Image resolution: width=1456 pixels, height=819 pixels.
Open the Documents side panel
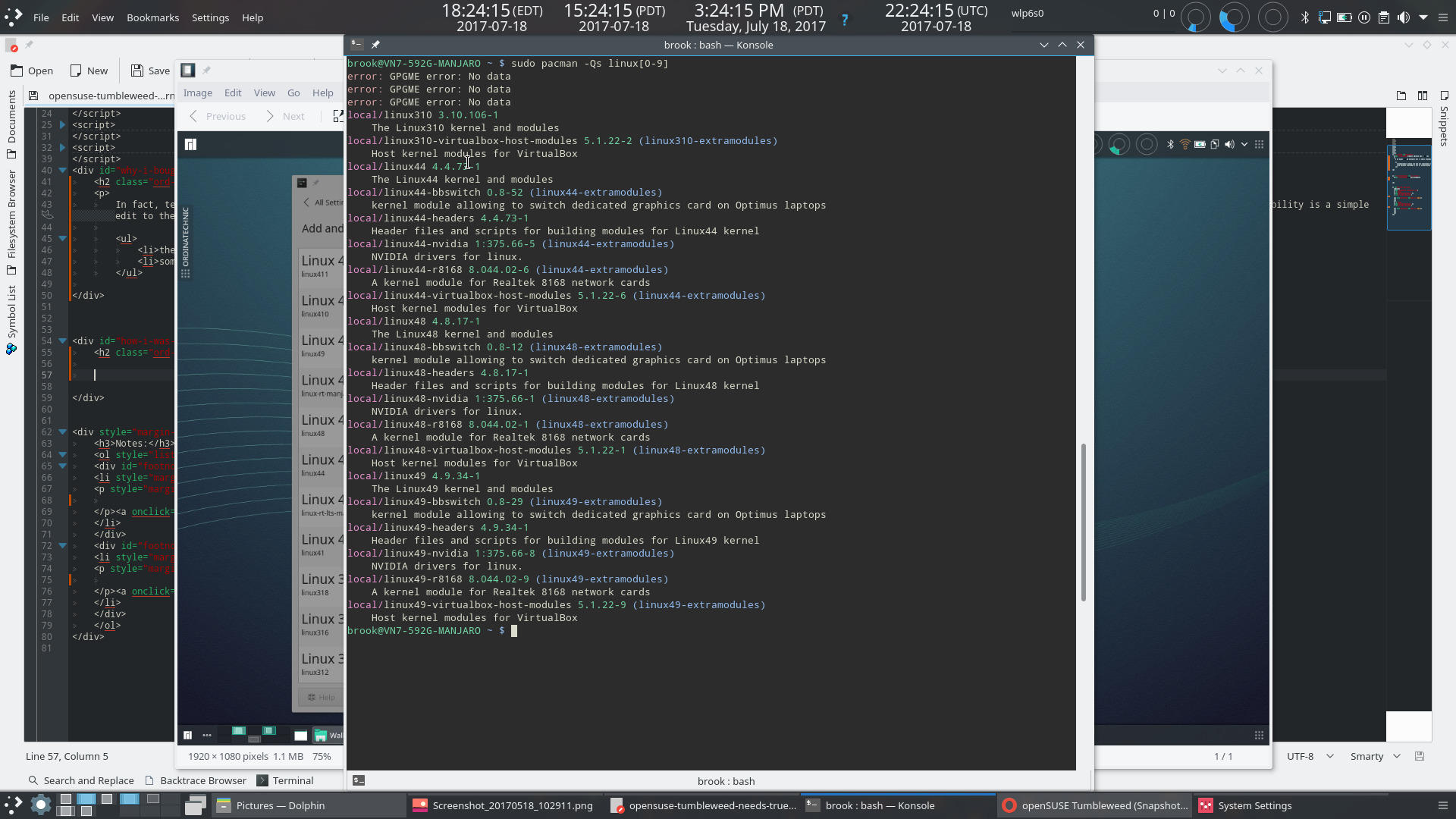[11, 124]
